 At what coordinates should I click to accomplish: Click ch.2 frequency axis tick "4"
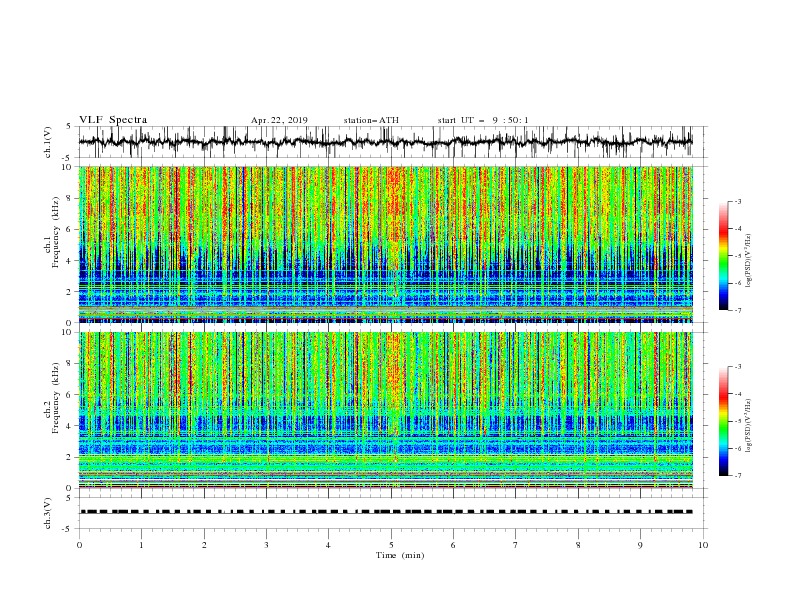(69, 426)
